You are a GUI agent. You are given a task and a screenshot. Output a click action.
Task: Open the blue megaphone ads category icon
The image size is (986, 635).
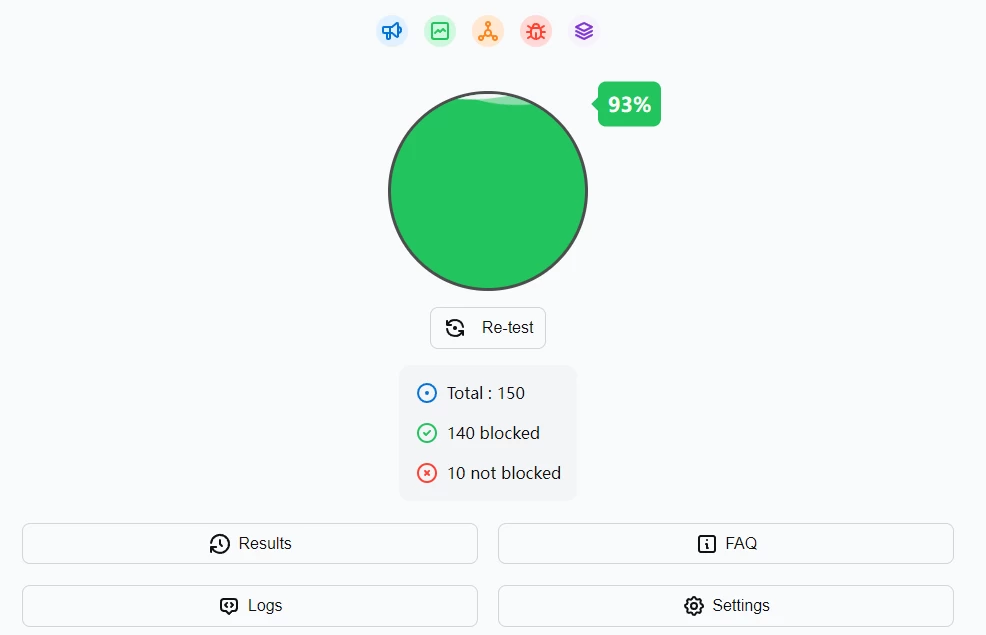tap(392, 31)
